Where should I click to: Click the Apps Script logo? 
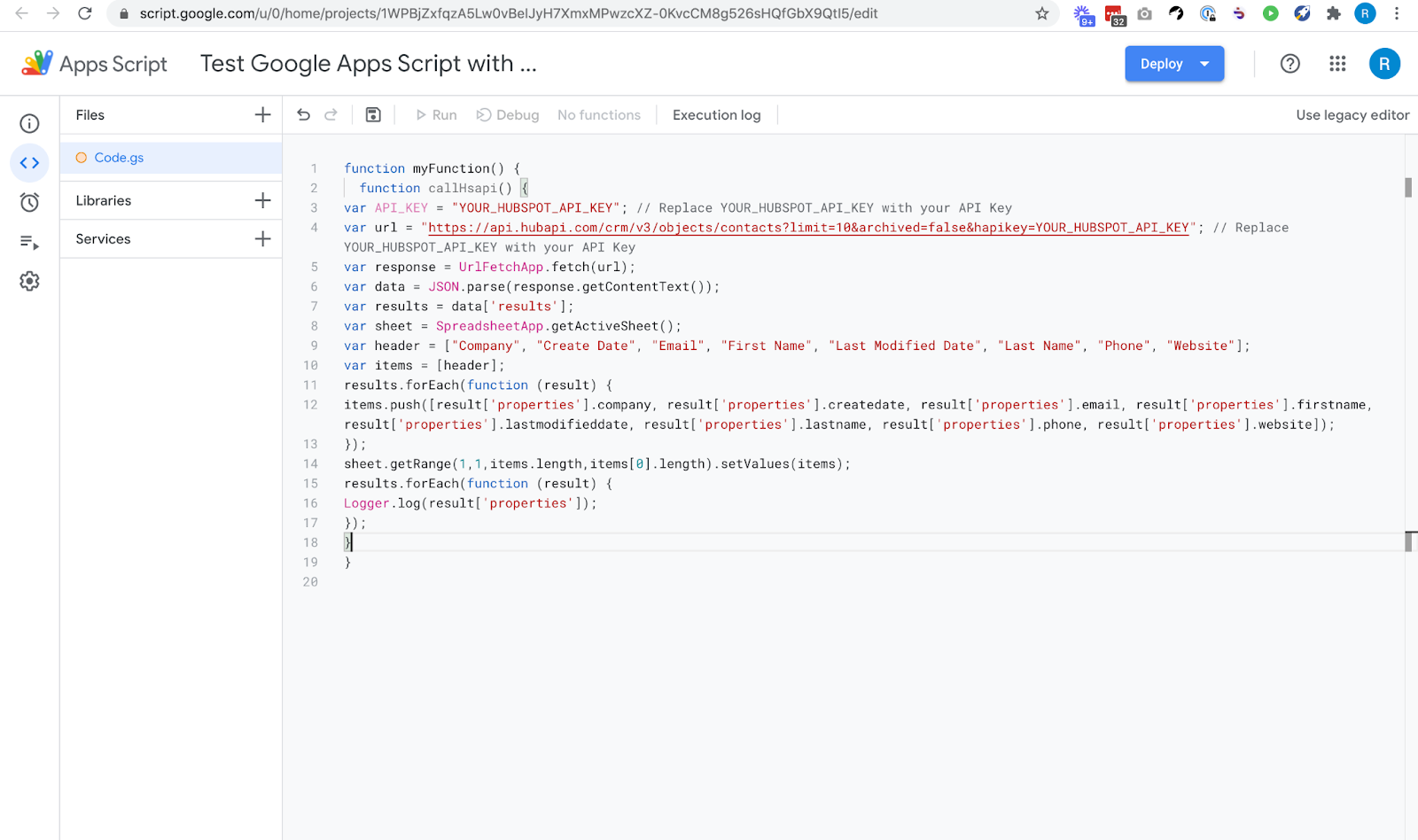pos(94,64)
